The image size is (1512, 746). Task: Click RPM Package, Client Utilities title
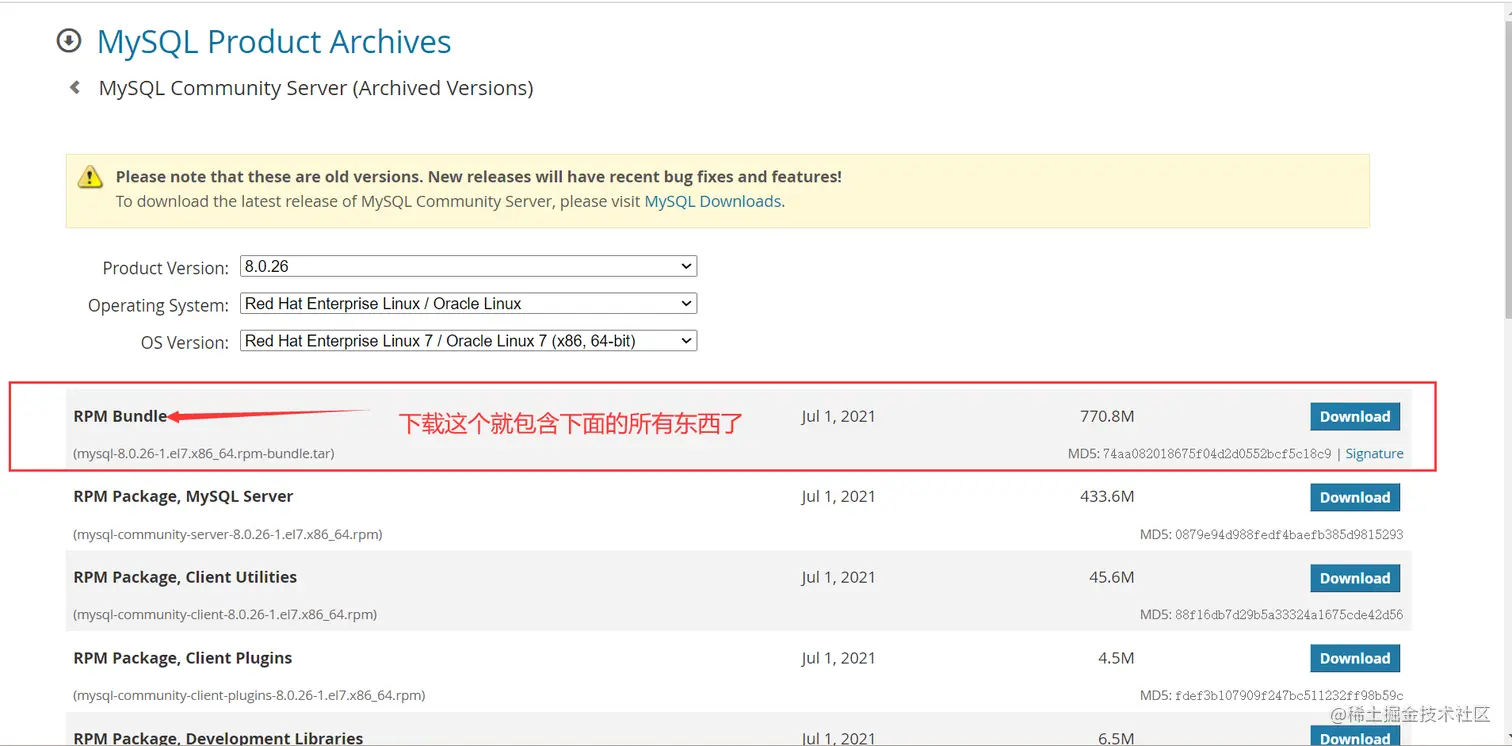click(185, 577)
